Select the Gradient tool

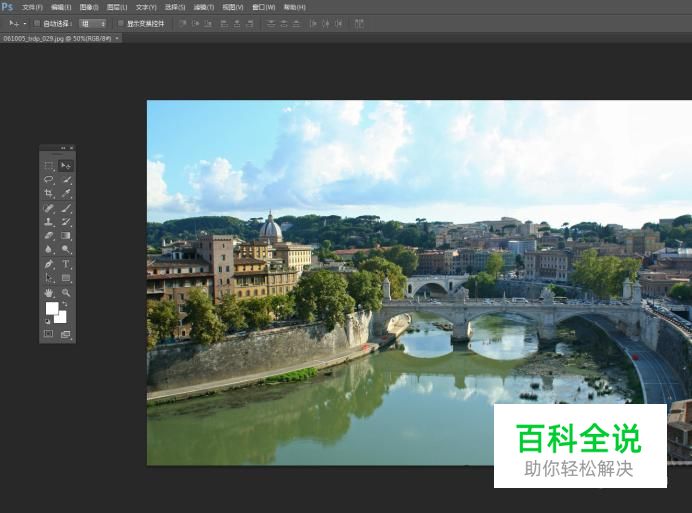click(66, 235)
